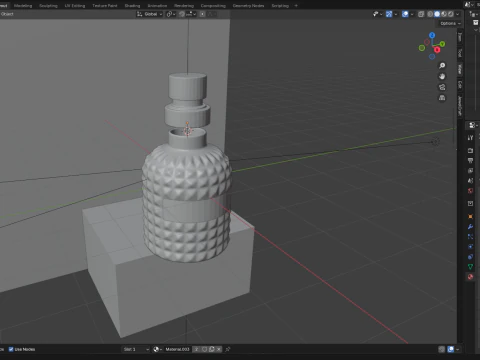Viewport: 480px width, 360px height.
Task: Open the gizmo options dropdown arrow
Action: 396,14
